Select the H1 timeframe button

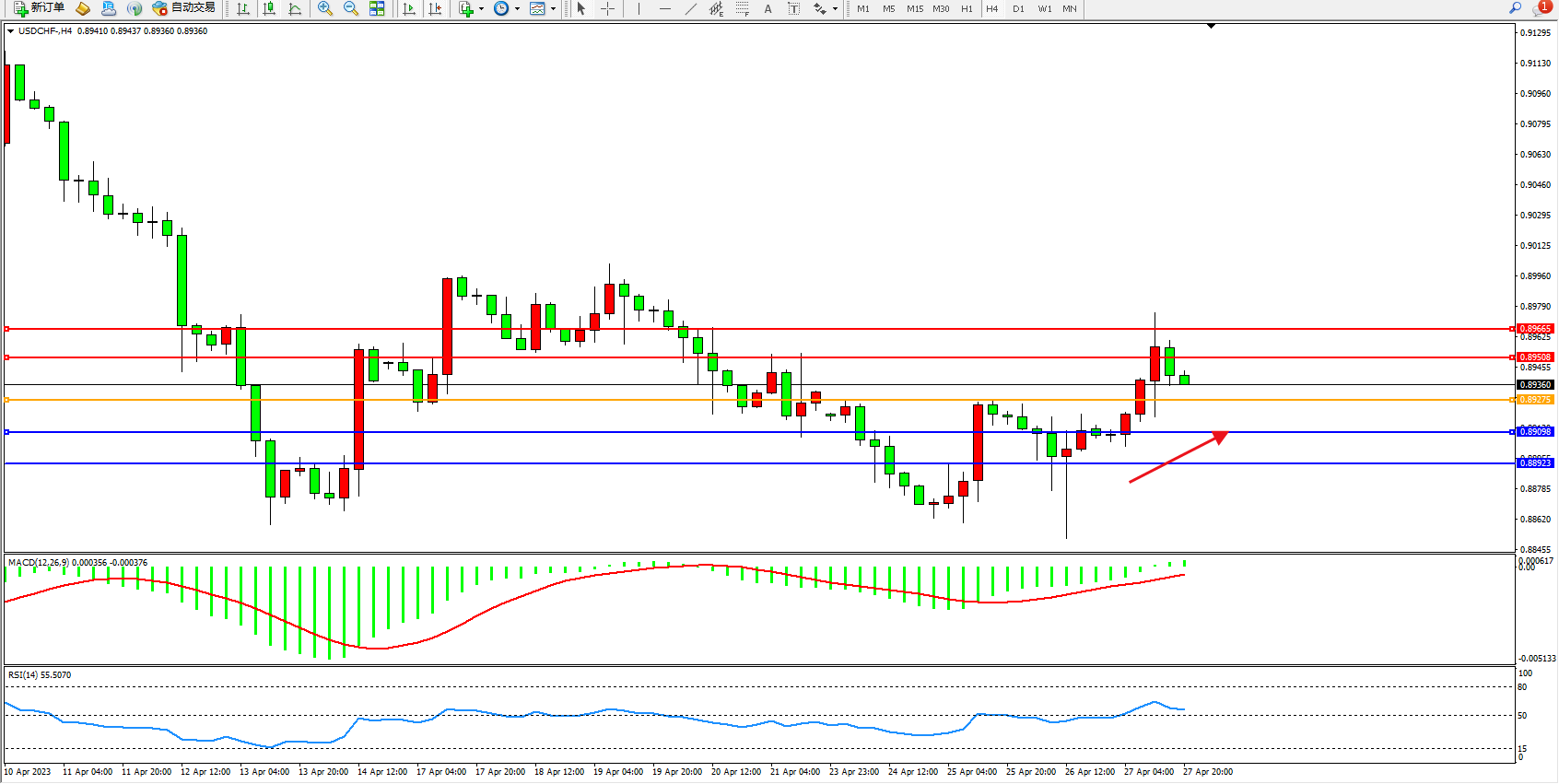[967, 8]
